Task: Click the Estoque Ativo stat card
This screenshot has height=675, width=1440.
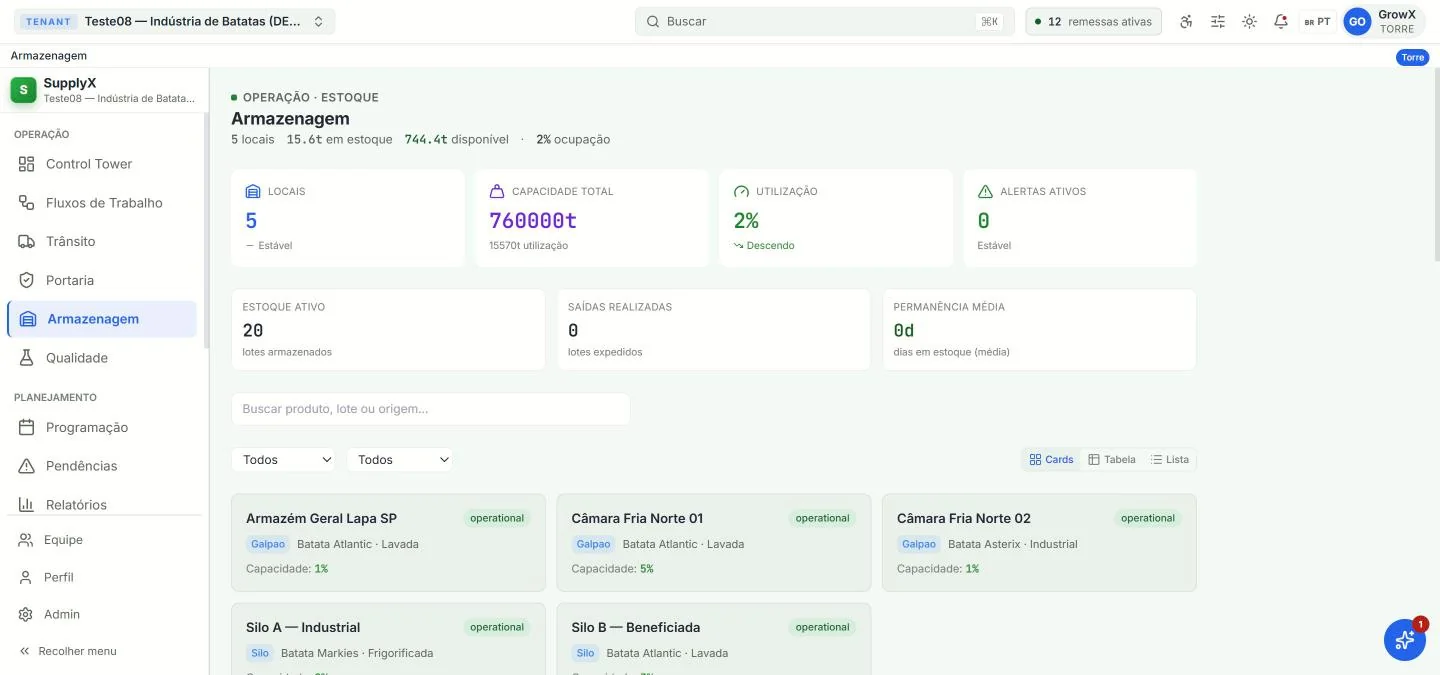Action: [388, 329]
